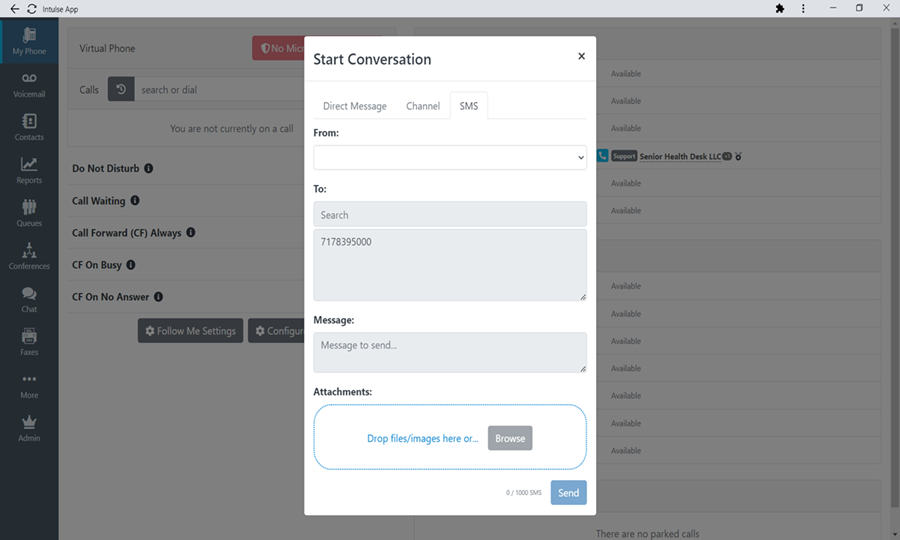Open the Chat sidebar icon
900x540 pixels.
click(29, 299)
